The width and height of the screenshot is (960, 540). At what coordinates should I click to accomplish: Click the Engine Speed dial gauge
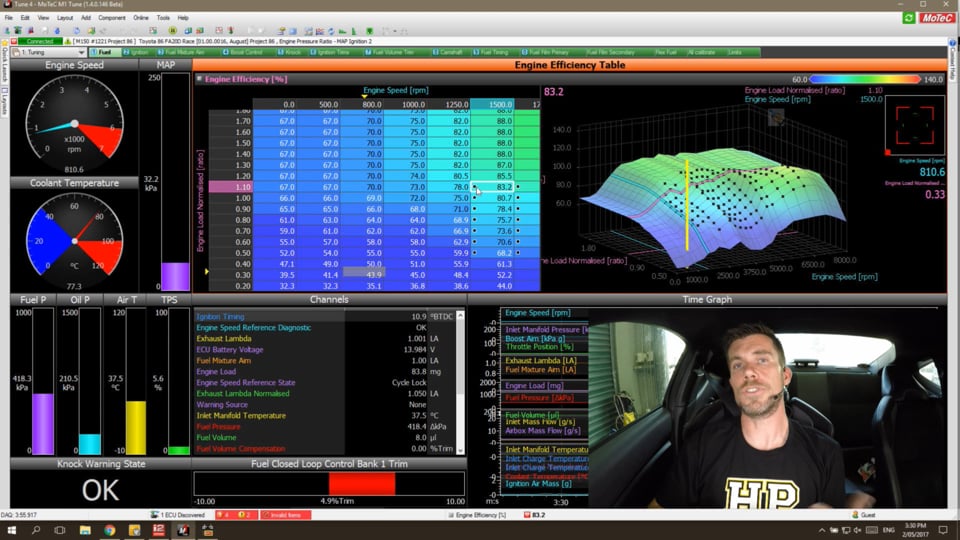coord(74,123)
